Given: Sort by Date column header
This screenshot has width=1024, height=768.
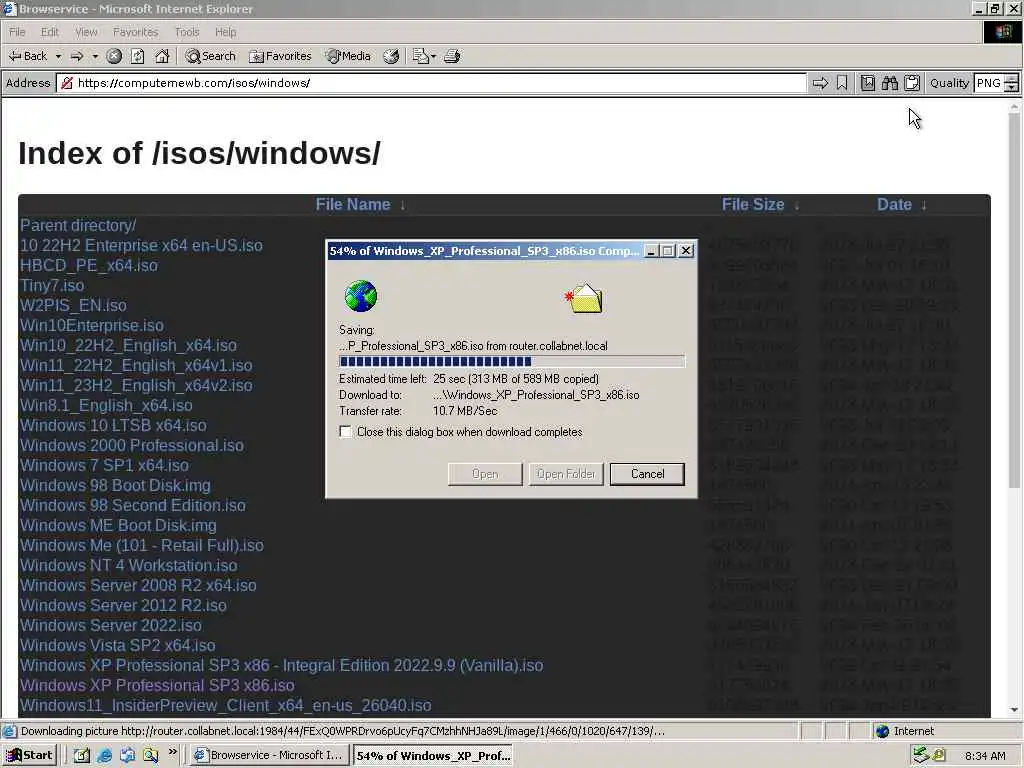Looking at the screenshot, I should point(894,204).
